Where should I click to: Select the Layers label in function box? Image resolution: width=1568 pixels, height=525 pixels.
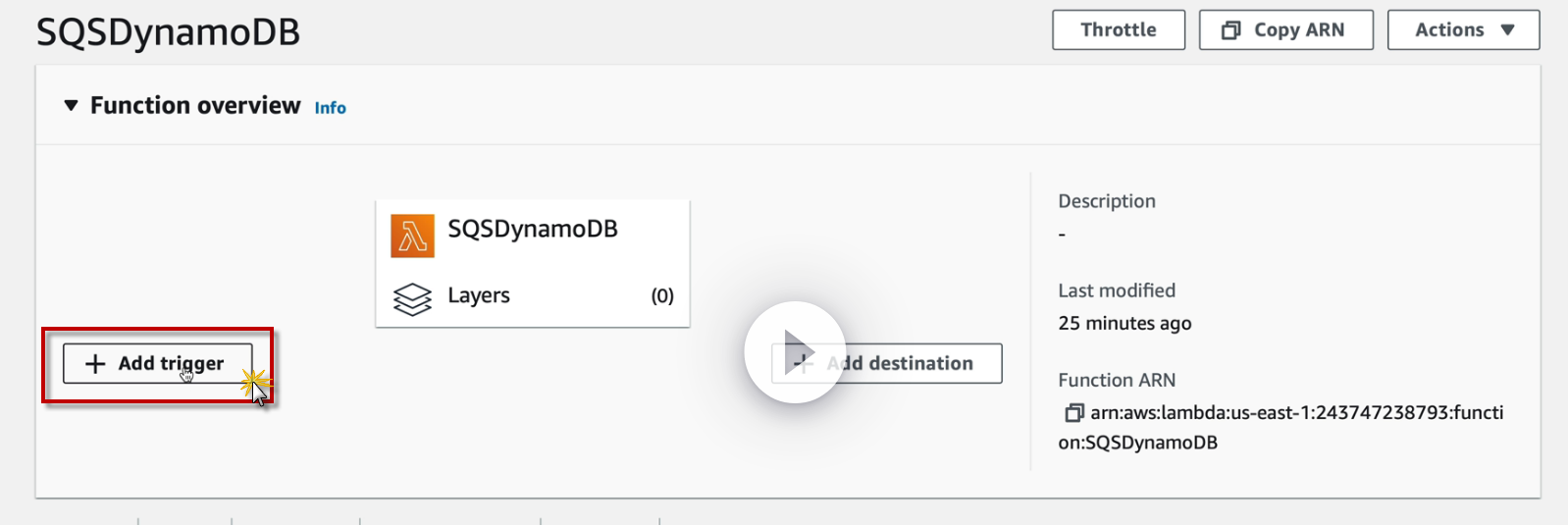(479, 296)
